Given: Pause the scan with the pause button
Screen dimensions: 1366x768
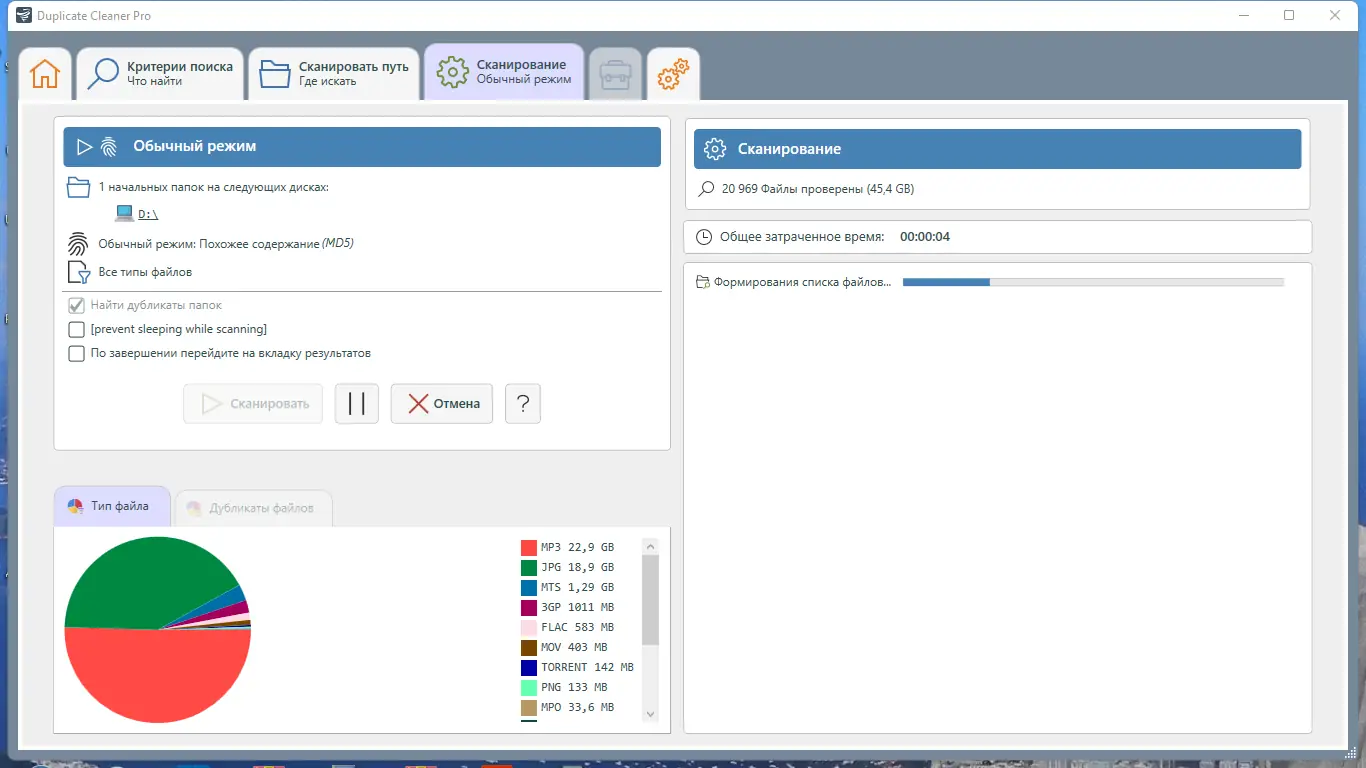Looking at the screenshot, I should coord(357,404).
